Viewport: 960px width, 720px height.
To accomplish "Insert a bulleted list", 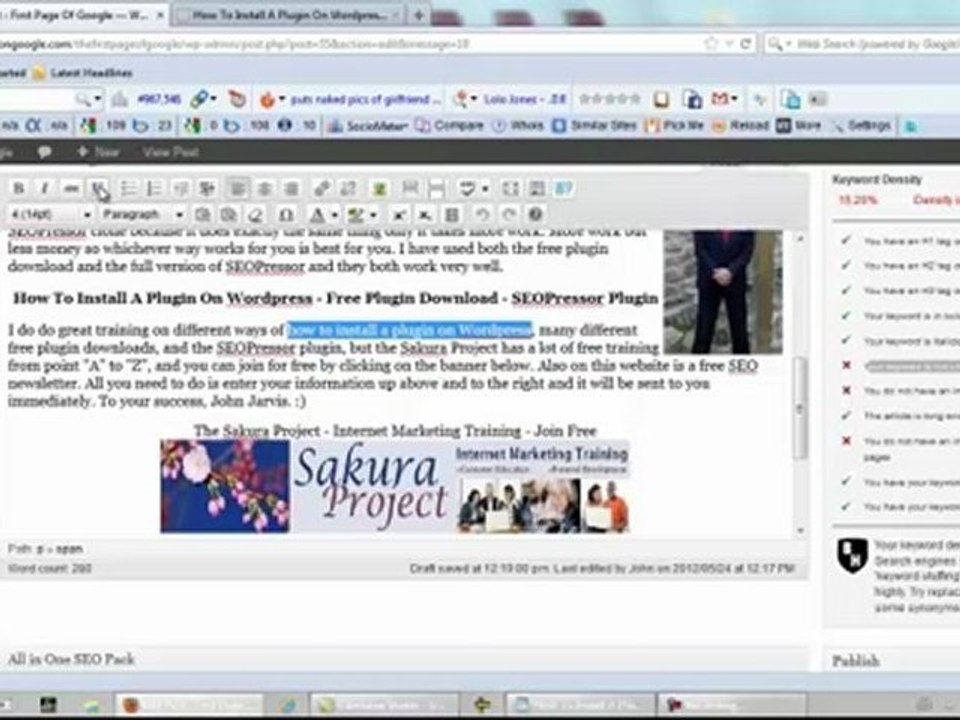I will coord(128,189).
